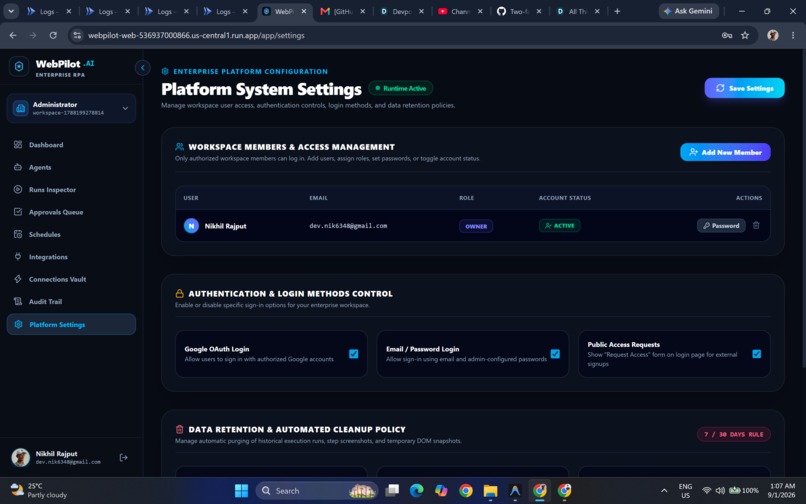Select Platform Settings in sidebar

(71, 325)
